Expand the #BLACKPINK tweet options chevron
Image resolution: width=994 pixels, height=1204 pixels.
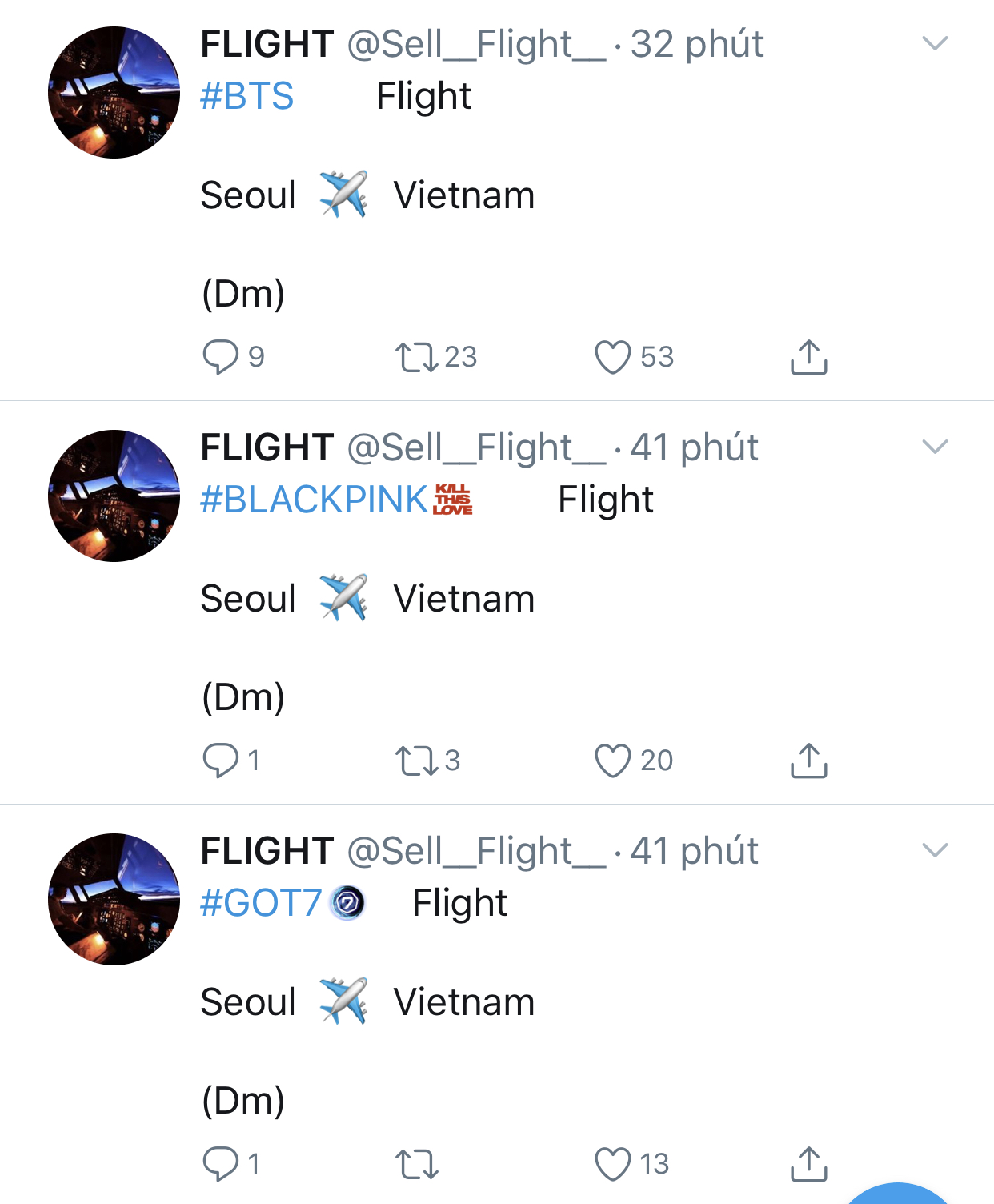[935, 447]
